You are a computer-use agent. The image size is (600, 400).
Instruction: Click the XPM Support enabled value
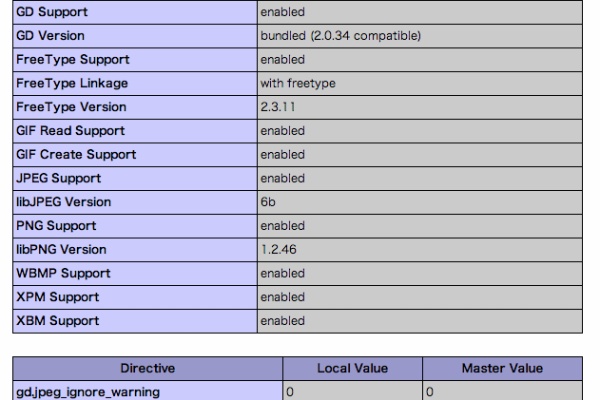tap(282, 297)
